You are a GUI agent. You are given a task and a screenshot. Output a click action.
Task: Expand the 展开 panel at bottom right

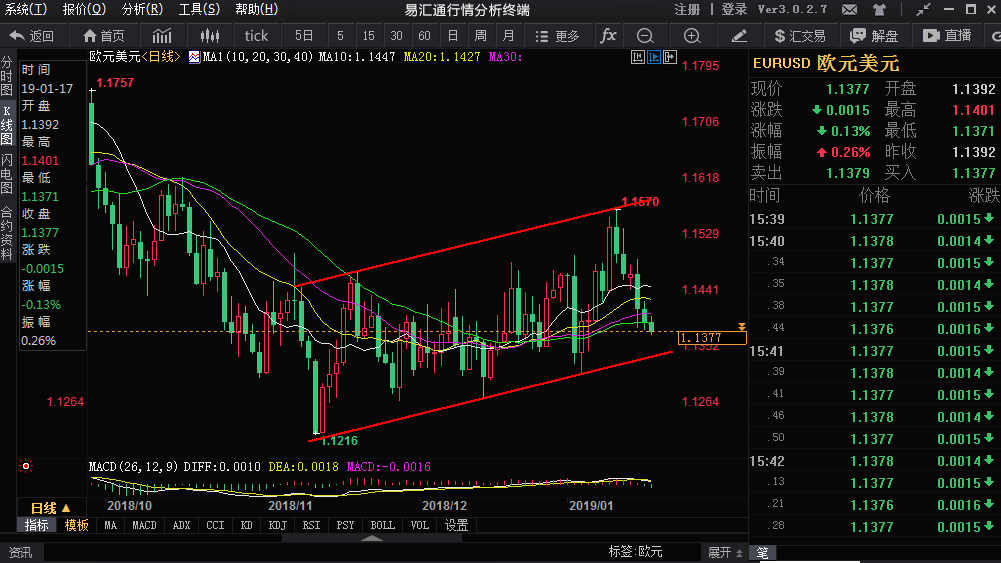[x=725, y=552]
